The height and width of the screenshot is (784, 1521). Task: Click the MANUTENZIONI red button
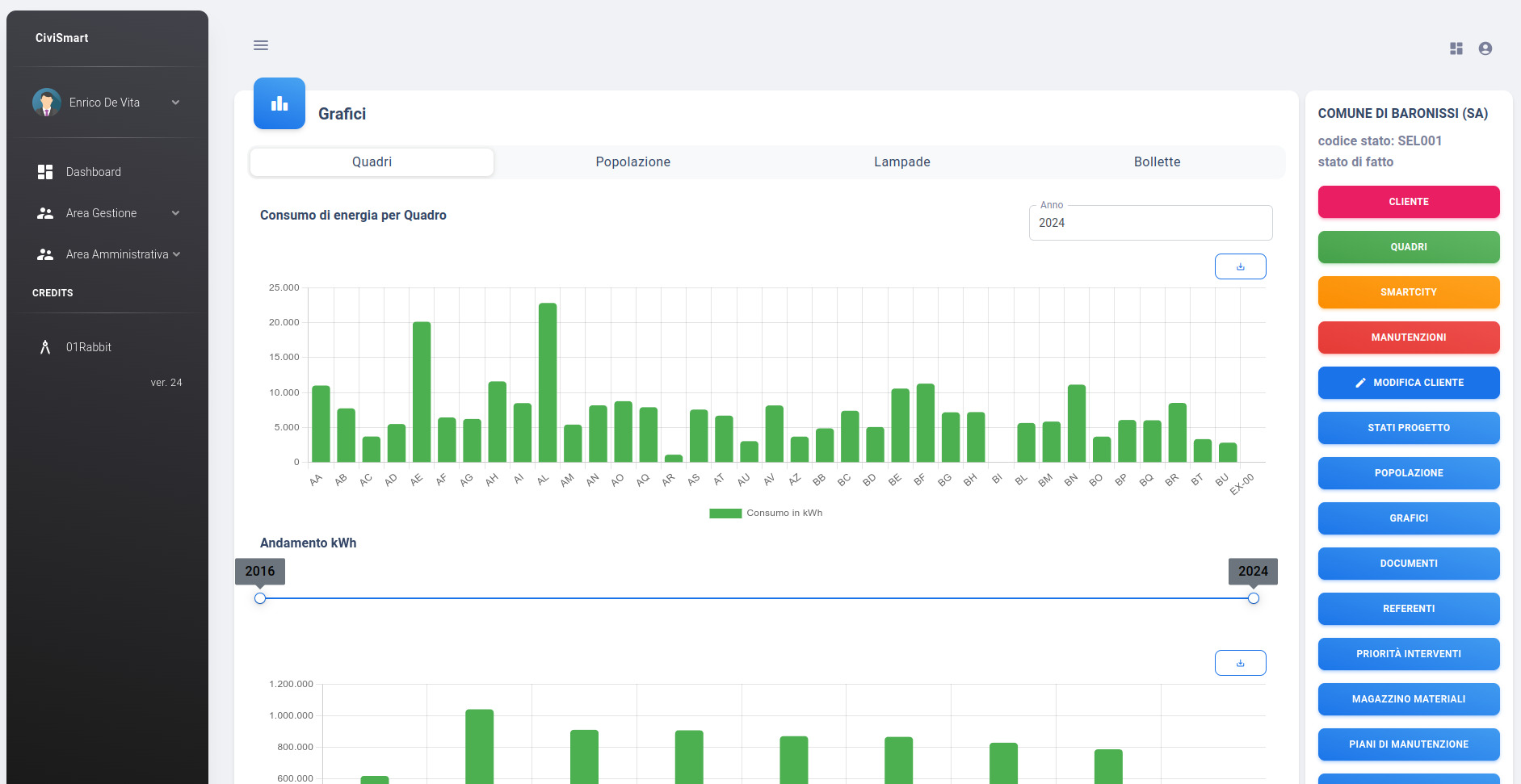click(x=1409, y=337)
